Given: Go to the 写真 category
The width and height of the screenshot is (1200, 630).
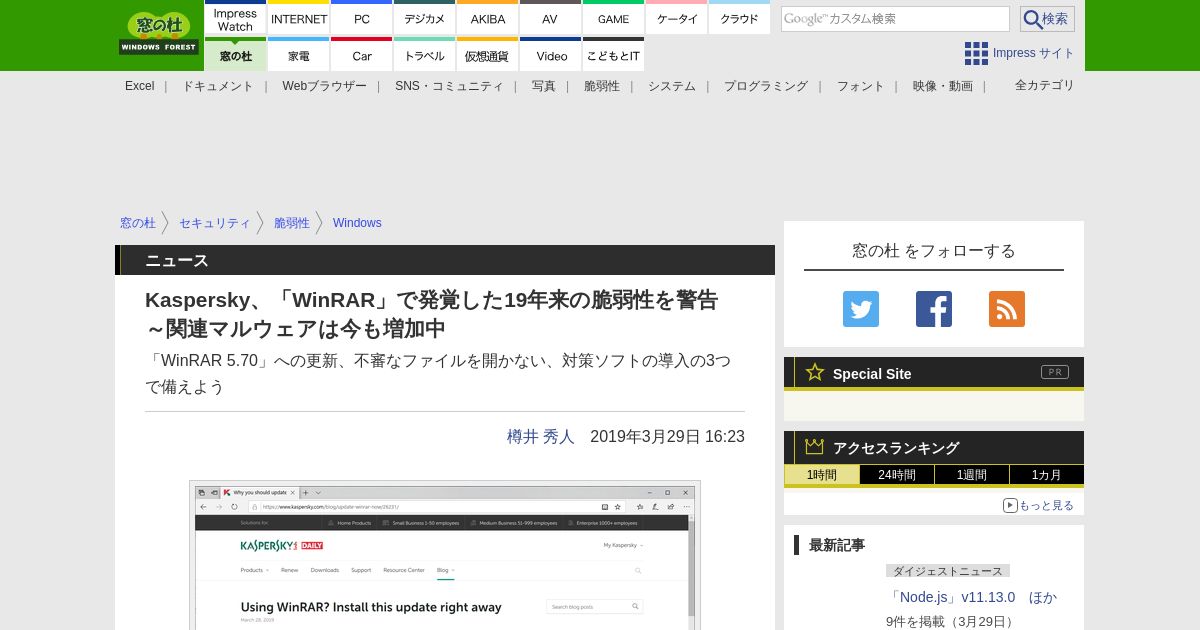Looking at the screenshot, I should click(544, 86).
